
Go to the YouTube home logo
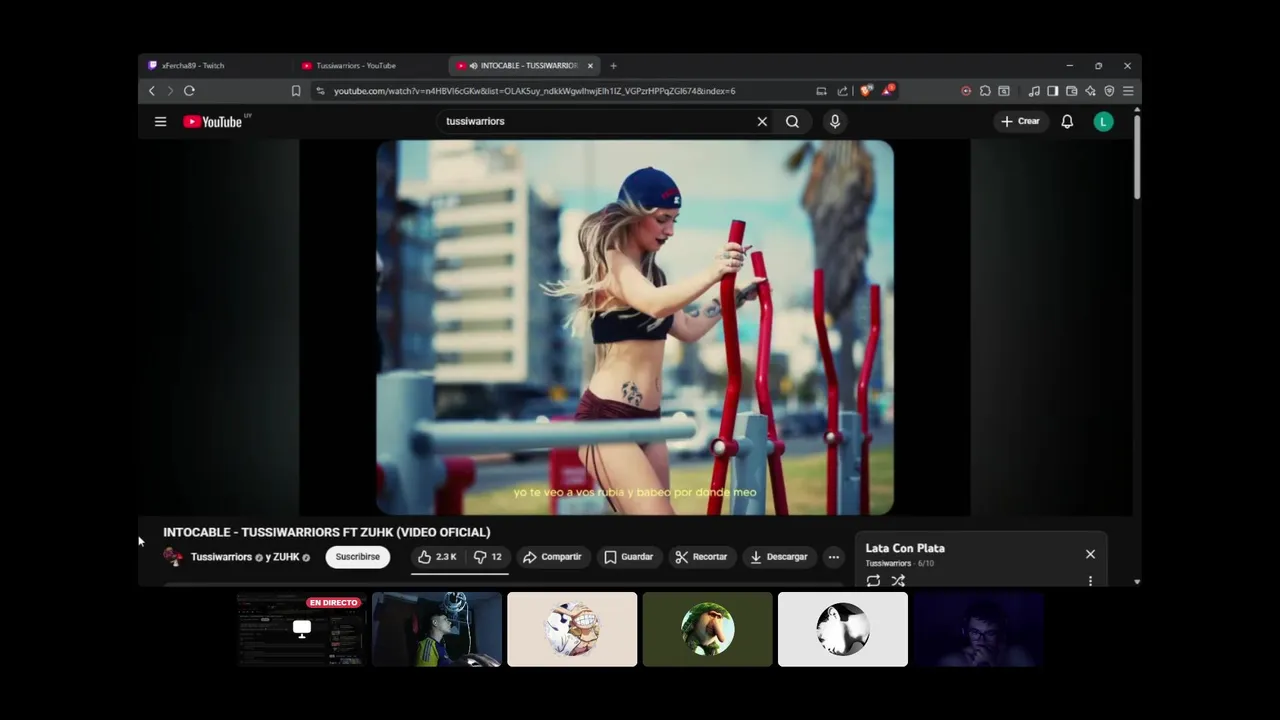click(x=213, y=121)
